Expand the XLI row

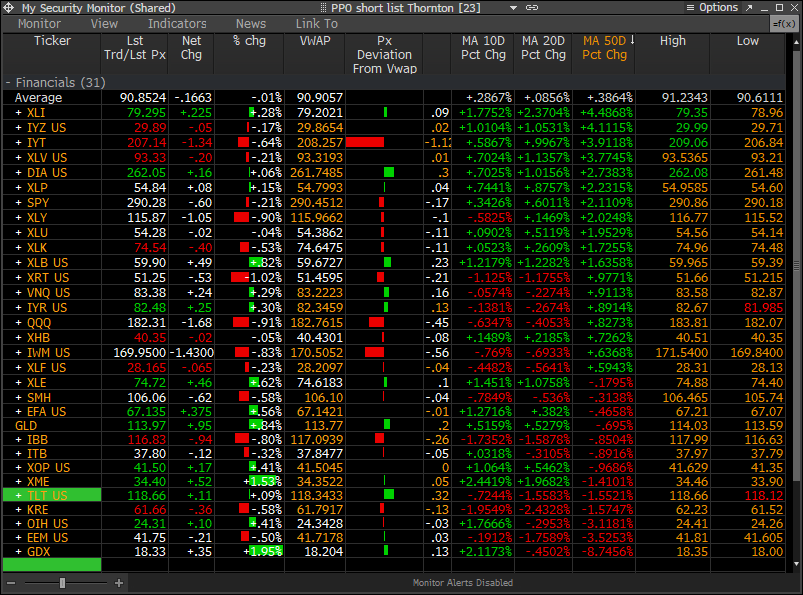18,113
